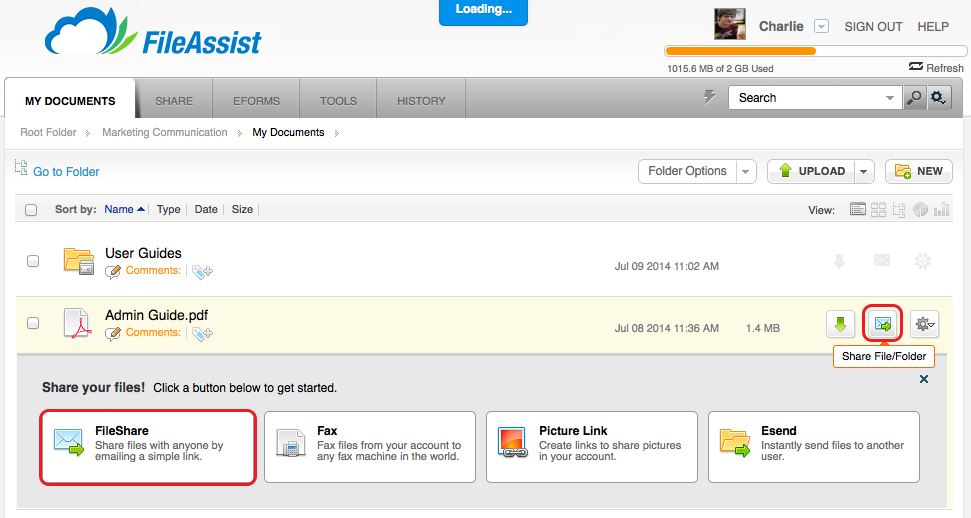Viewport: 971px width, 518px height.
Task: Switch to thumbnail grid view icon
Action: (878, 209)
